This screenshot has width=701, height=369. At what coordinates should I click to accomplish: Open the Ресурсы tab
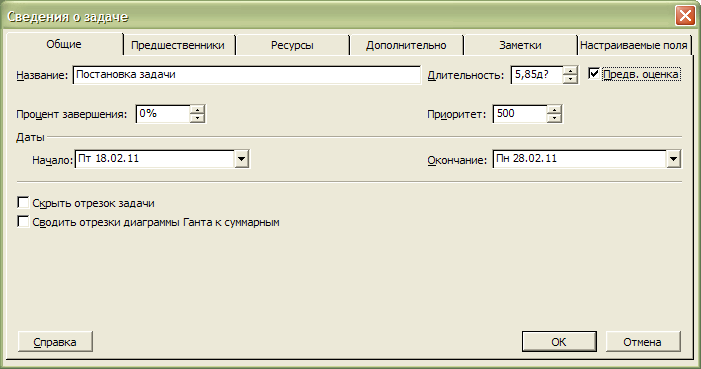(x=292, y=45)
